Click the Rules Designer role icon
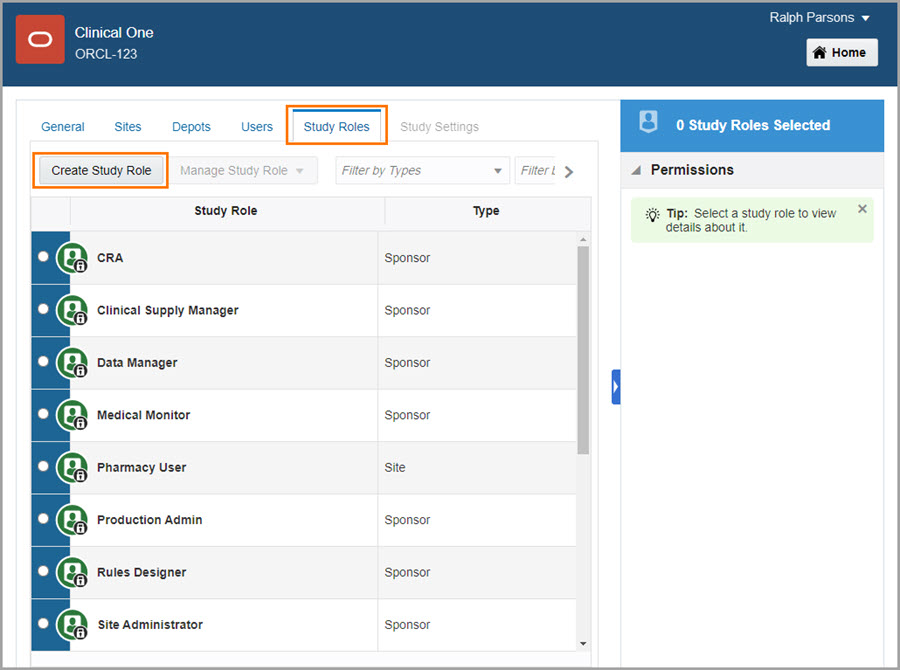Image resolution: width=900 pixels, height=670 pixels. (72, 573)
